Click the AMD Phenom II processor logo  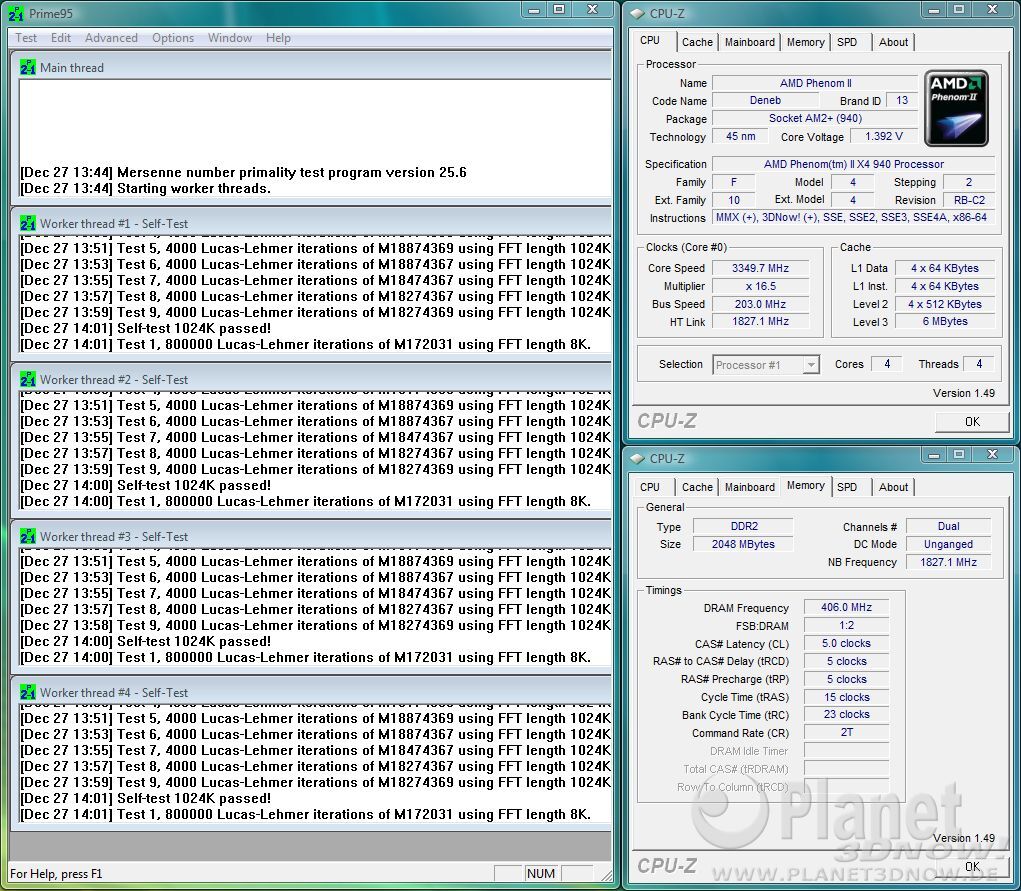(x=956, y=108)
